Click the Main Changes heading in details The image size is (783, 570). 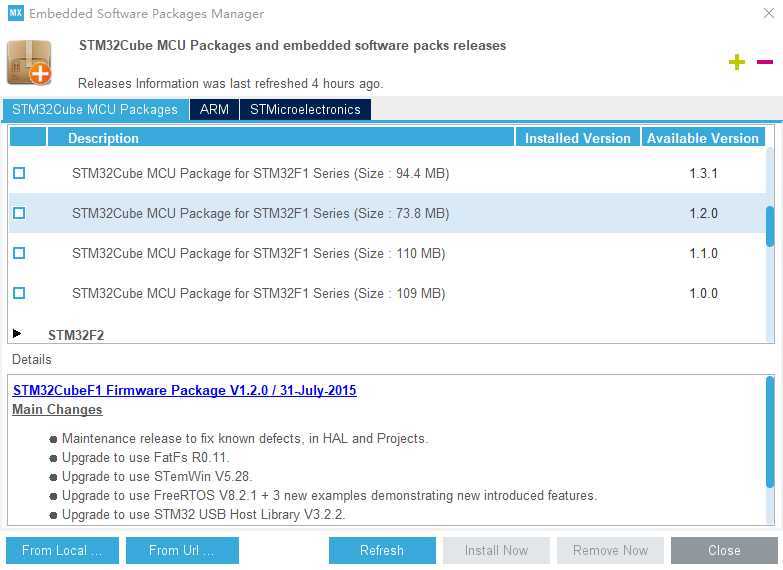[x=57, y=409]
